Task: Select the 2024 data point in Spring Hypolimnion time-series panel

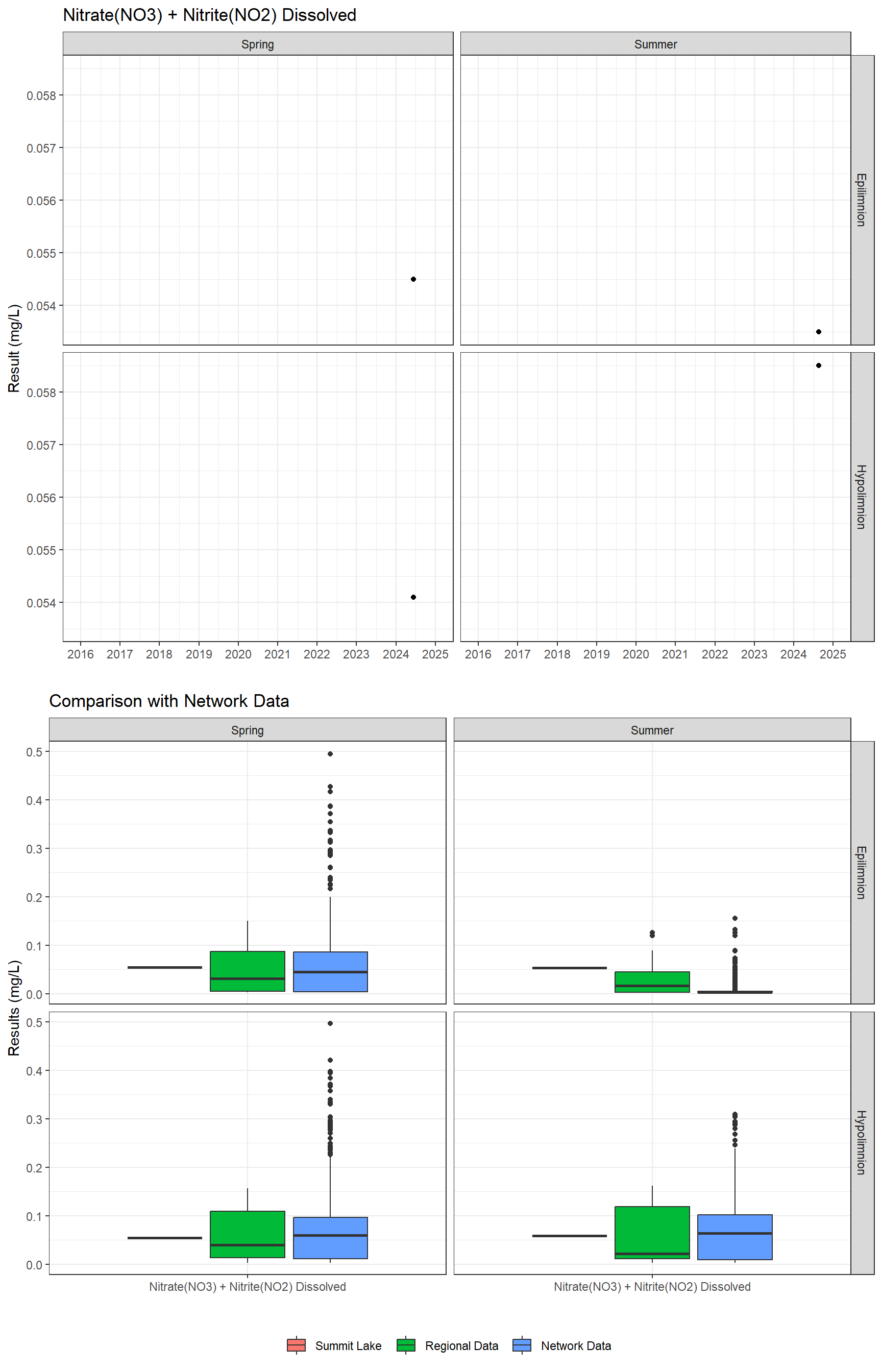Action: 413,597
